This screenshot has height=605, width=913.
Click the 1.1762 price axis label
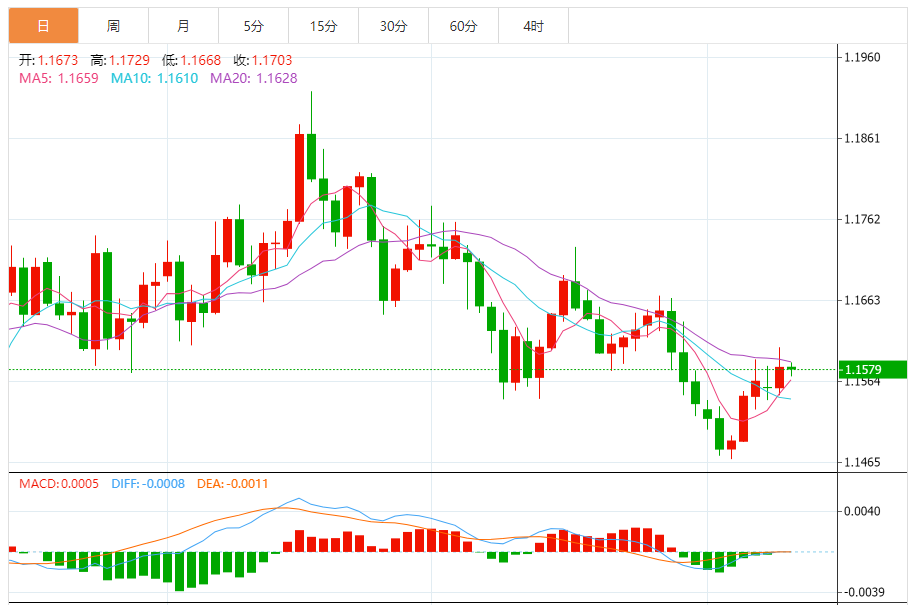[x=862, y=219]
